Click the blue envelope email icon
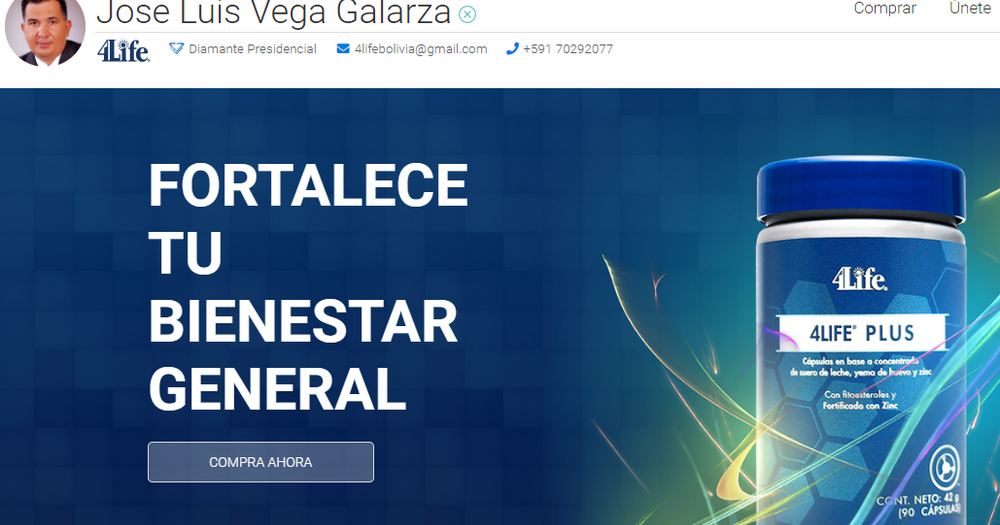Viewport: 1000px width, 525px height. pyautogui.click(x=343, y=48)
